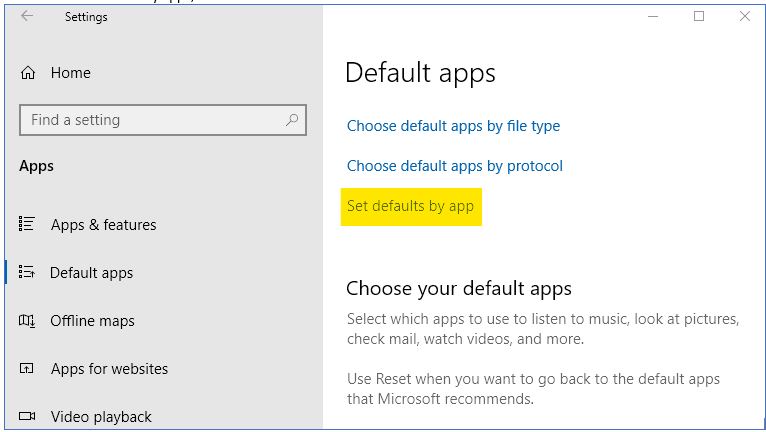Click the Video playback camera icon
766x432 pixels.
28,417
